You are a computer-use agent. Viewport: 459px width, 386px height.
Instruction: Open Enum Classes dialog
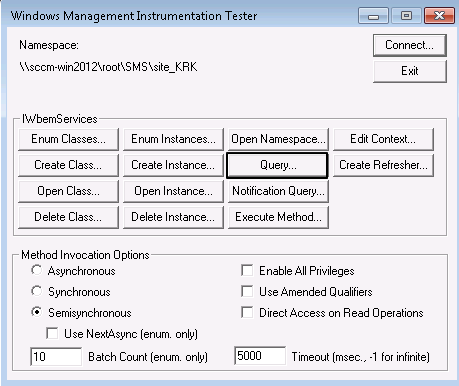click(68, 139)
